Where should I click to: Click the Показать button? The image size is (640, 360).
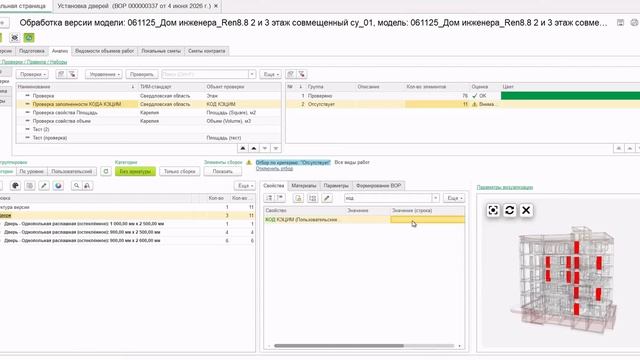pyautogui.click(x=222, y=171)
